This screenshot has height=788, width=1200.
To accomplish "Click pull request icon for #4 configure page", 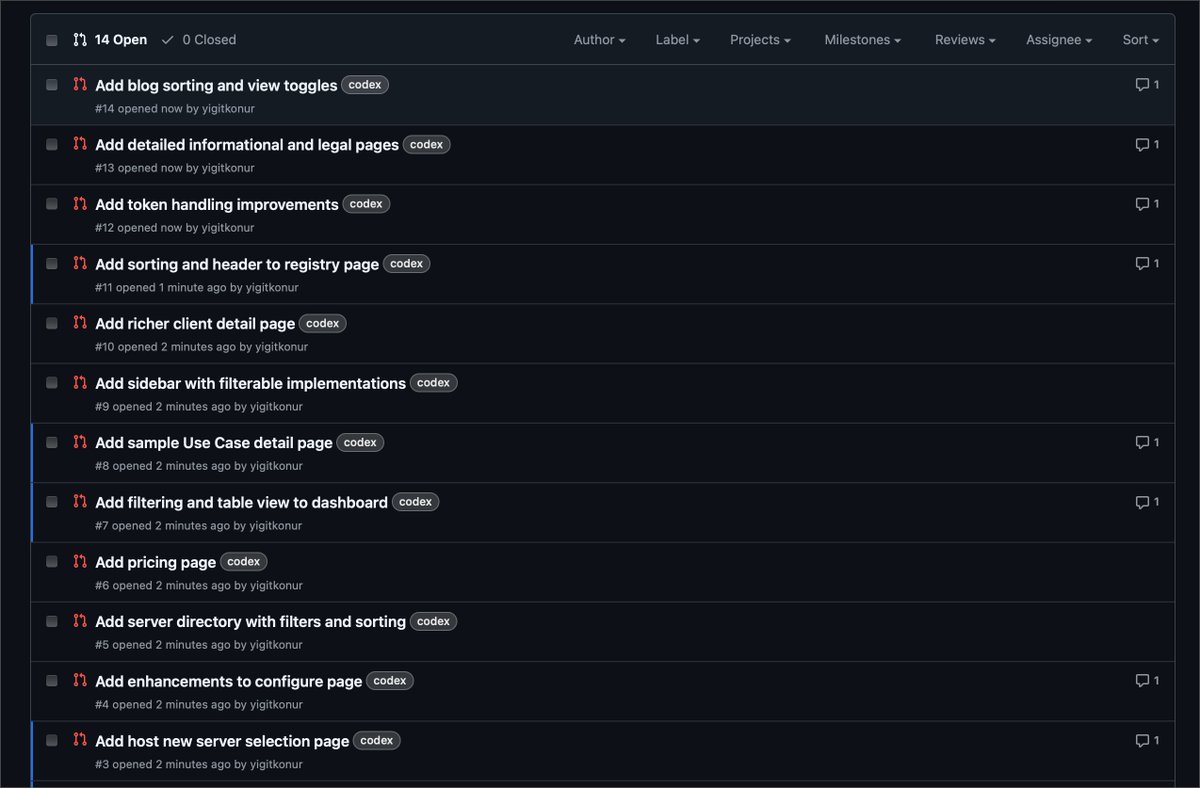I will [x=80, y=680].
